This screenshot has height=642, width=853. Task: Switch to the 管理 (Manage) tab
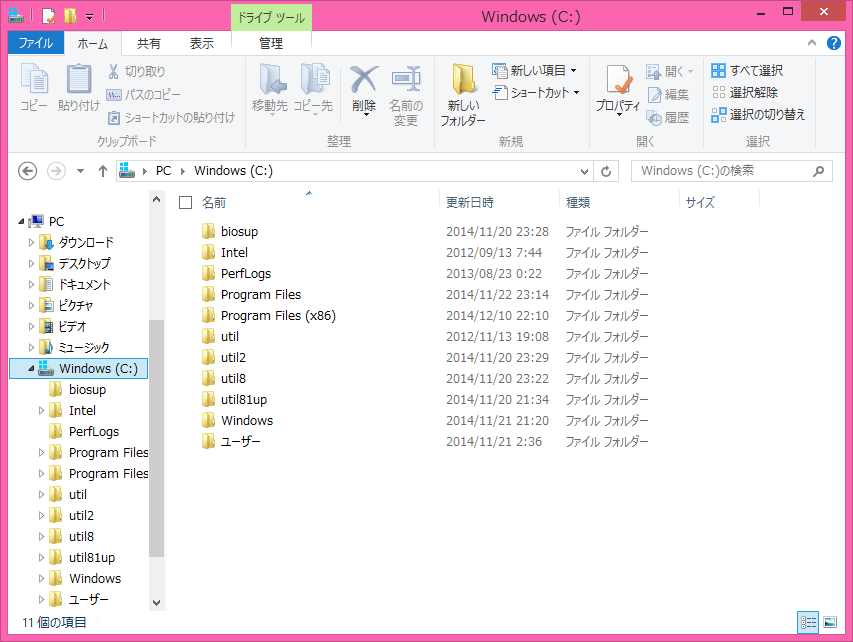[x=271, y=44]
